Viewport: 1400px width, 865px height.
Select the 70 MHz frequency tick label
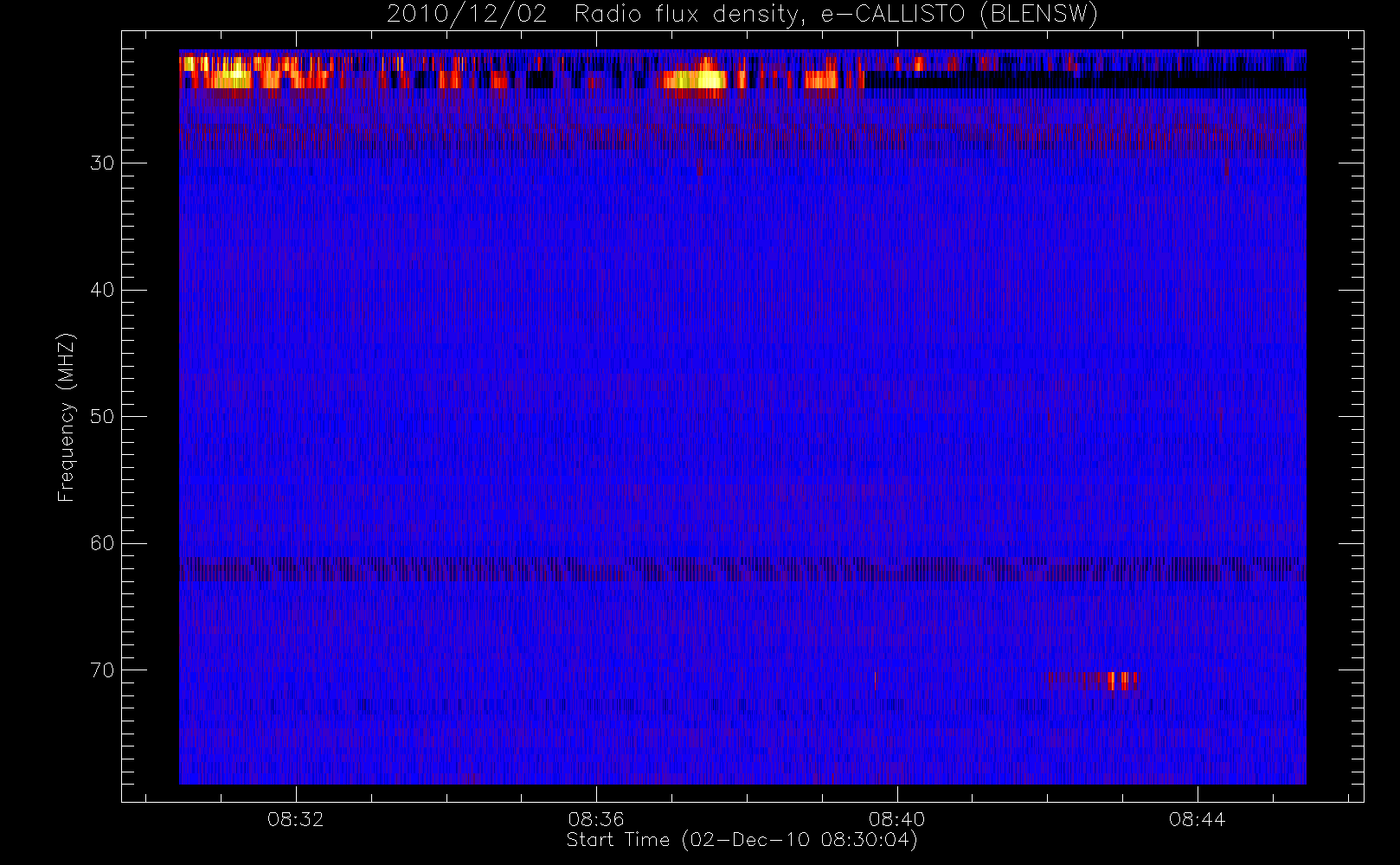(x=102, y=670)
